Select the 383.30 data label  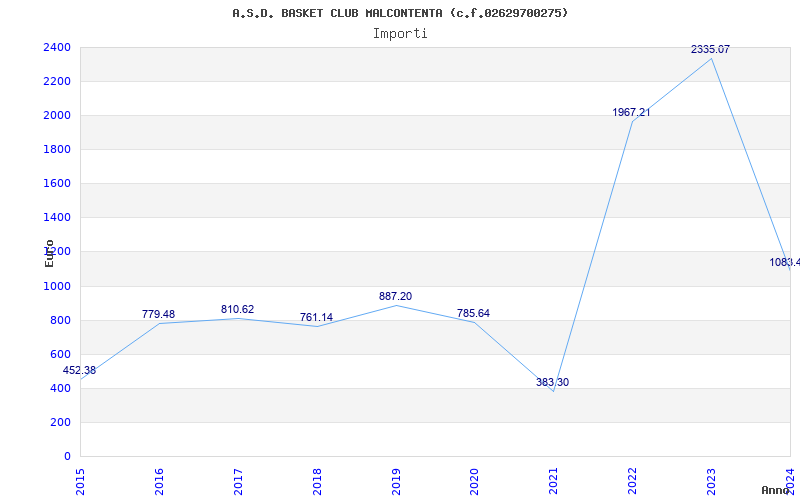coord(553,382)
